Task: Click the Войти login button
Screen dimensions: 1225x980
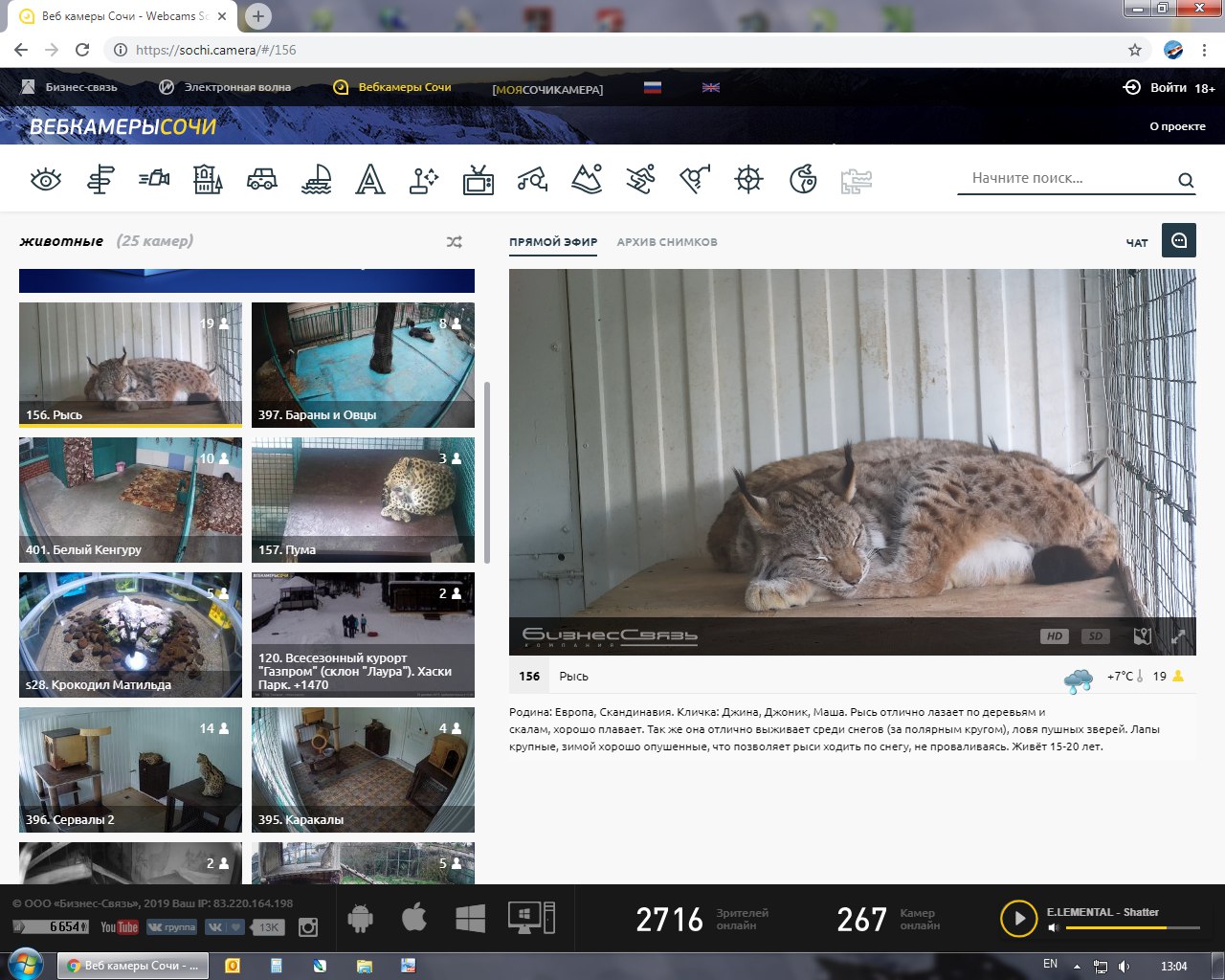Action: [x=1155, y=87]
